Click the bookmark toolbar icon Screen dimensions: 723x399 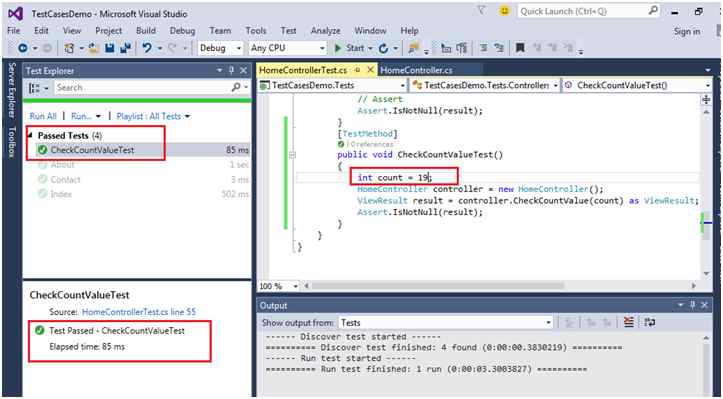coord(520,48)
